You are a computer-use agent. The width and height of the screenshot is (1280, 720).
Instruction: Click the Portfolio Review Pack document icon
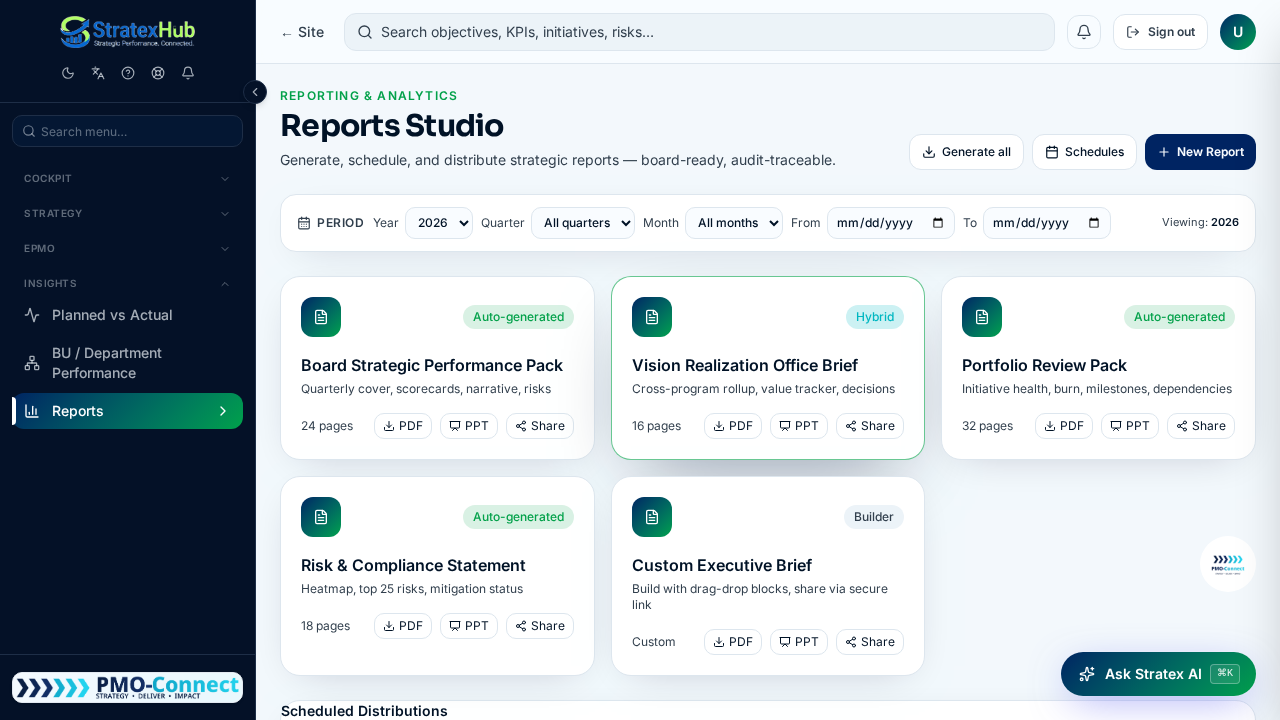982,317
